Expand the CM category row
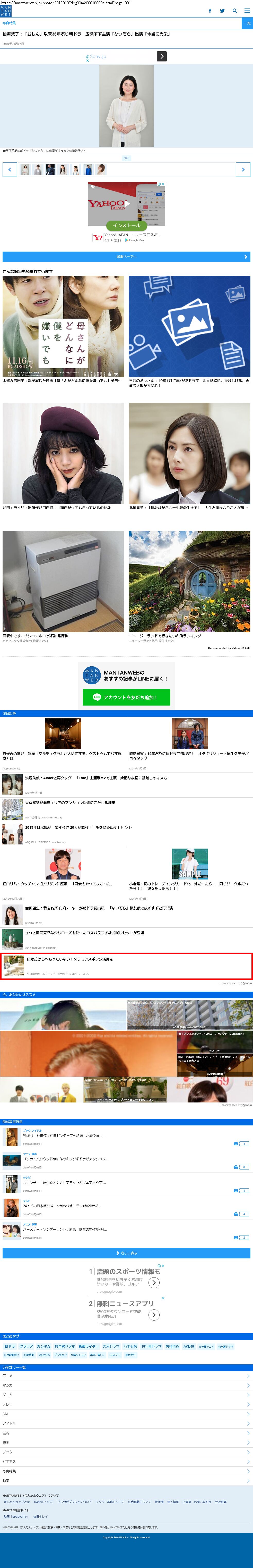The height and width of the screenshot is (1568, 253). tap(127, 1414)
